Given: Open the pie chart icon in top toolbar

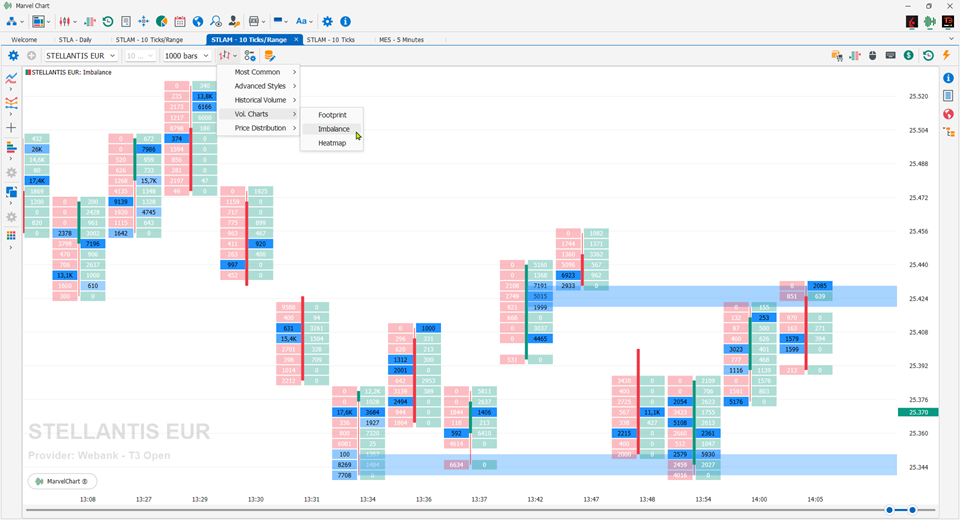Looking at the screenshot, I should (x=162, y=21).
